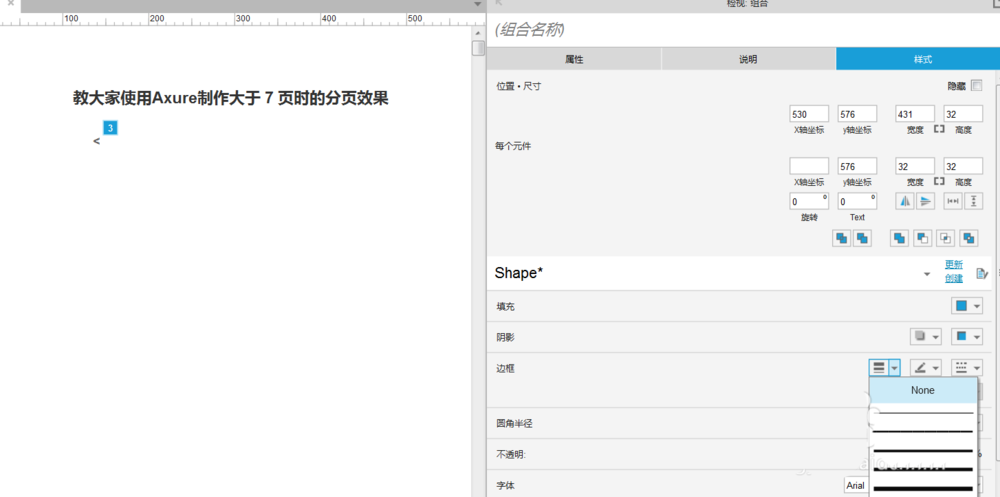
Task: Click the unite shapes icon
Action: [900, 239]
